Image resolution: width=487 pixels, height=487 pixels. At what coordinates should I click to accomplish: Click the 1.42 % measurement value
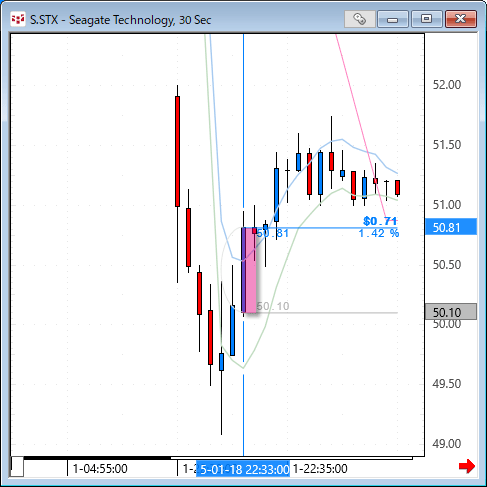[x=379, y=233]
